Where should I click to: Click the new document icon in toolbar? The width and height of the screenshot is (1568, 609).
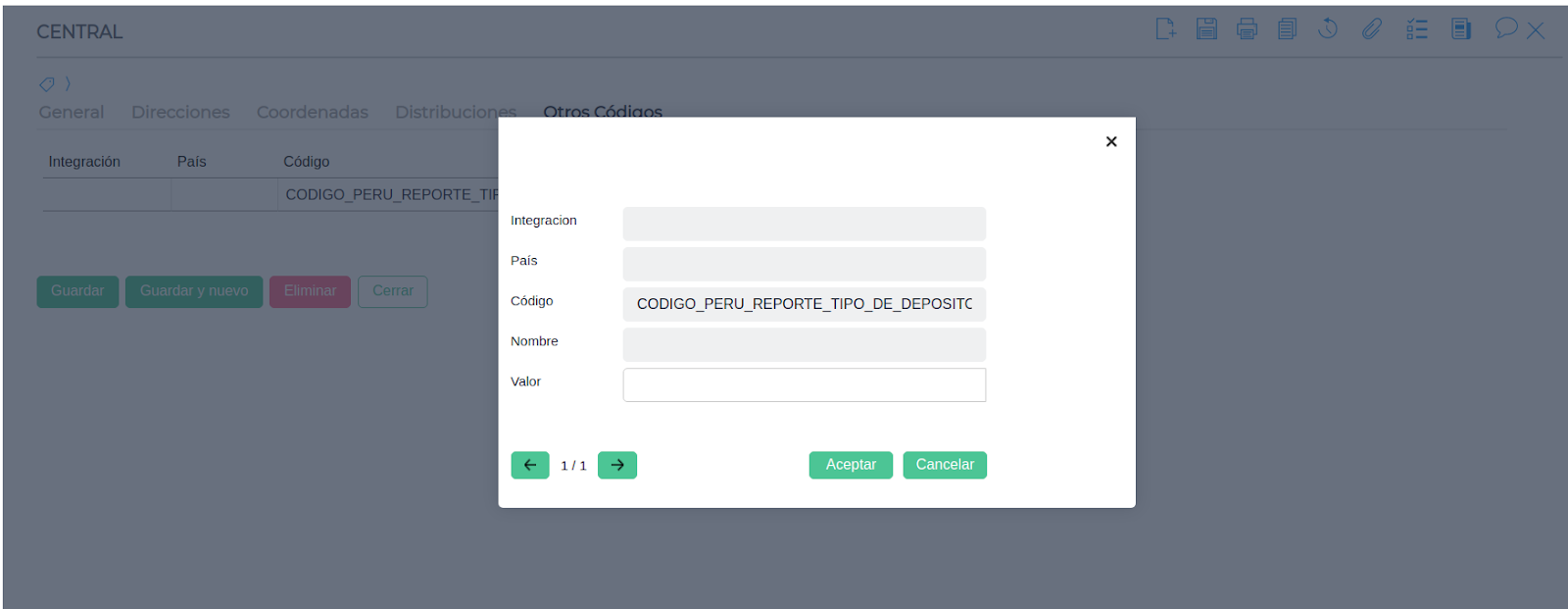coord(1165,29)
